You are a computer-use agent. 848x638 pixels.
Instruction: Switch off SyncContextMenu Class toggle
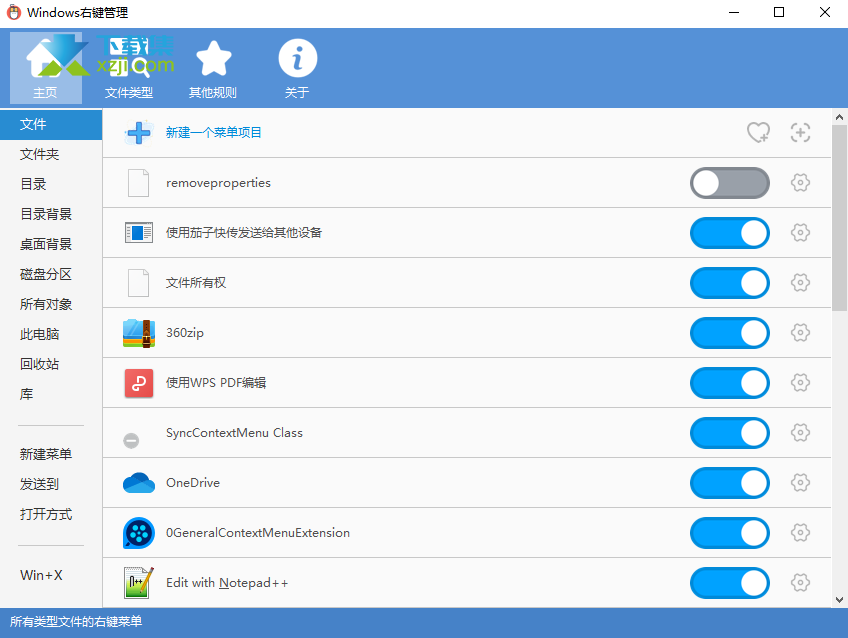click(730, 433)
